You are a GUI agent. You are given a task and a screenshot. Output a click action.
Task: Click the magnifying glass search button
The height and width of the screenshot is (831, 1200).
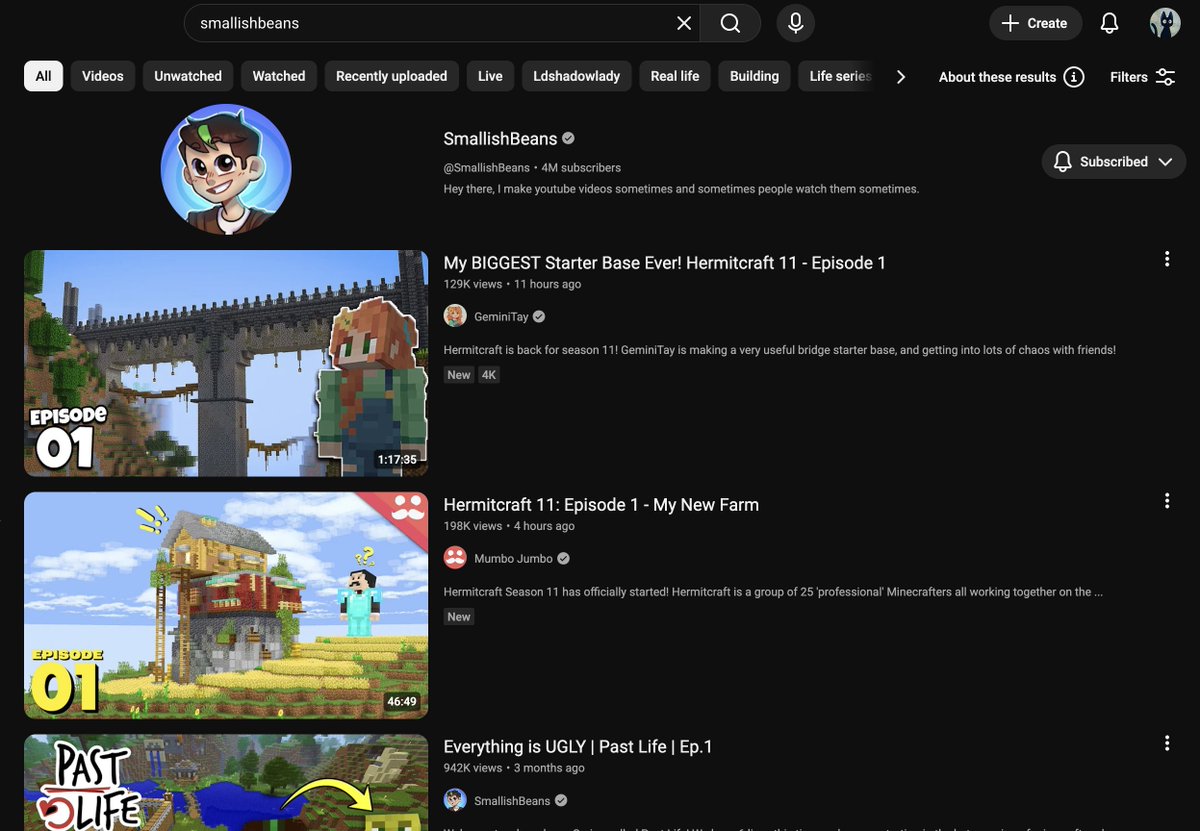[730, 23]
